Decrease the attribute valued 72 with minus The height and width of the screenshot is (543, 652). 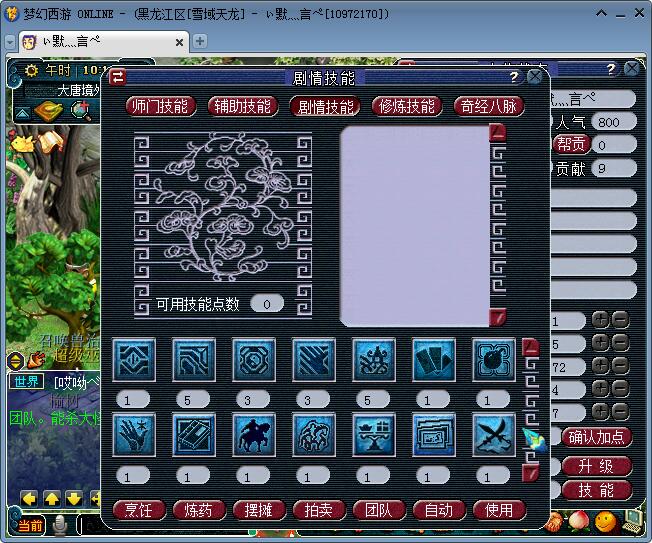621,366
